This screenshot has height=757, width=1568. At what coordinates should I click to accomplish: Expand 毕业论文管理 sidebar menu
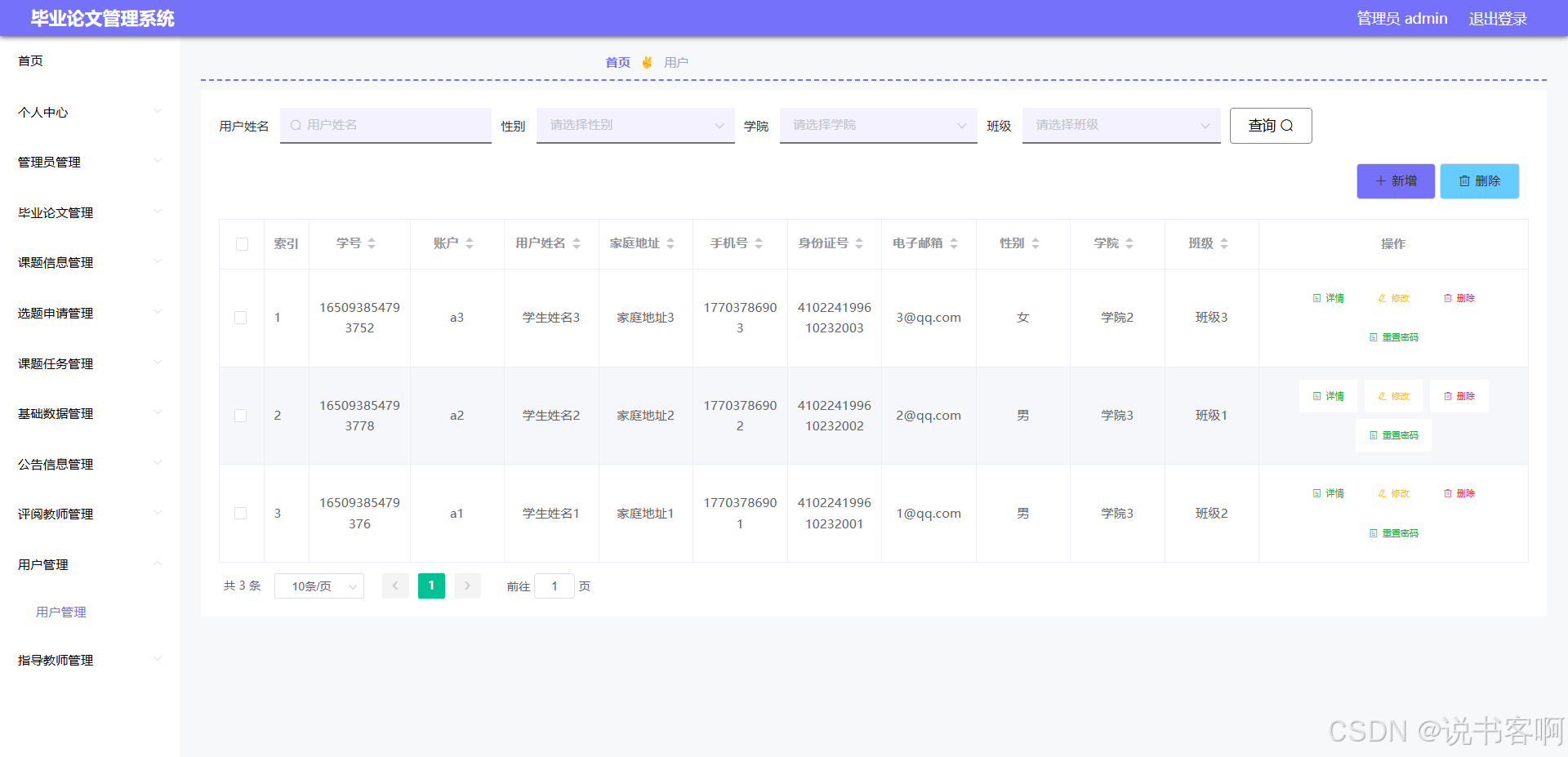click(90, 212)
